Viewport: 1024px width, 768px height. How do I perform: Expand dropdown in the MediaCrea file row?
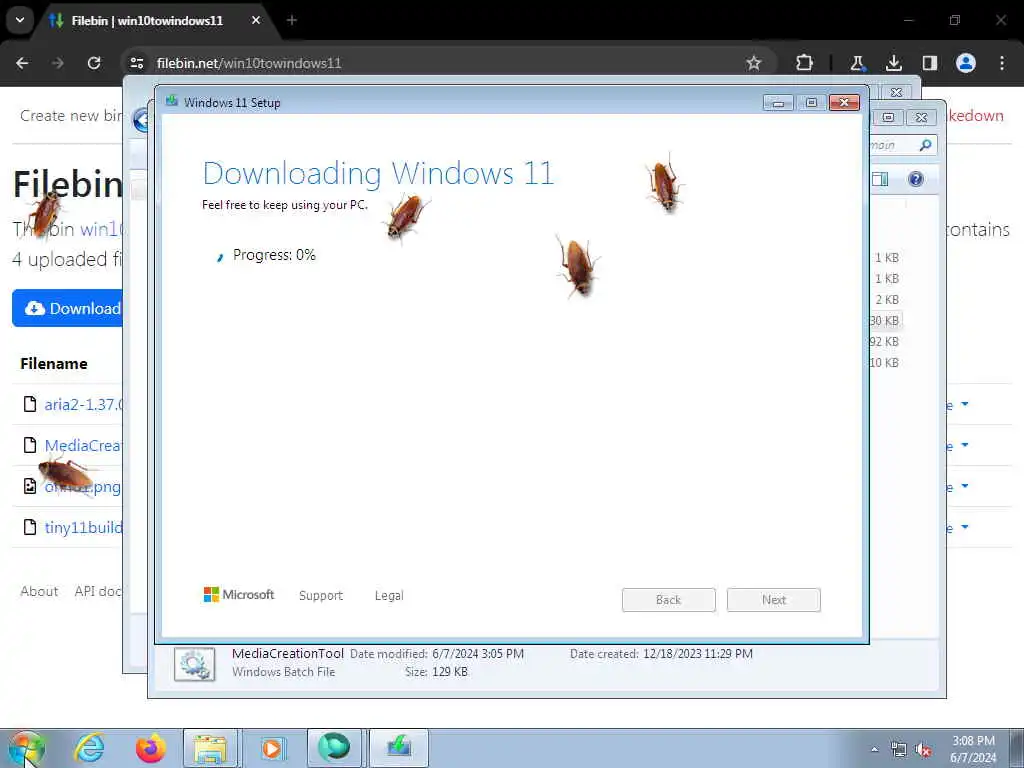click(x=965, y=445)
